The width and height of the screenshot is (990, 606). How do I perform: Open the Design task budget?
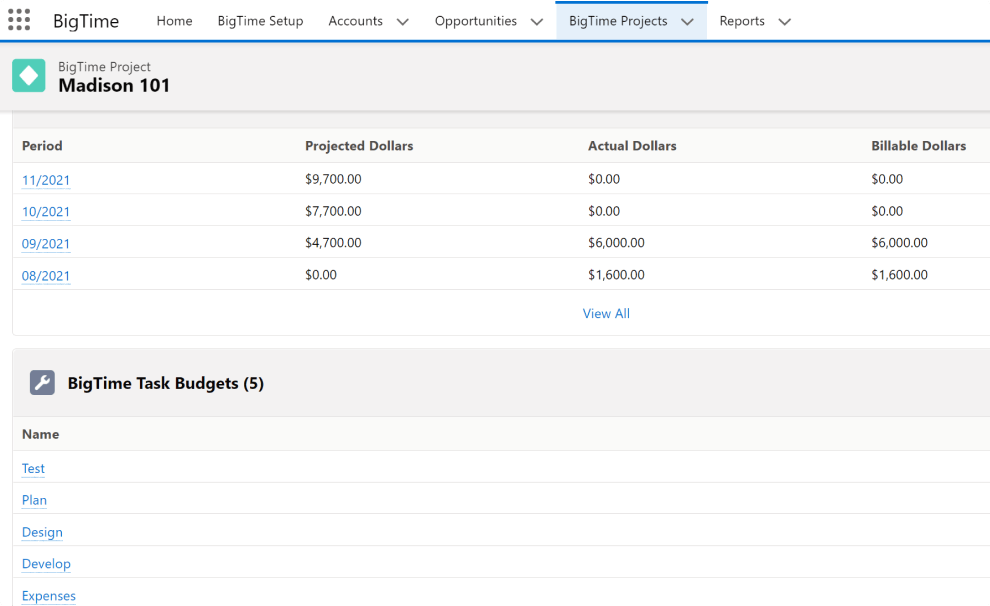pos(42,532)
